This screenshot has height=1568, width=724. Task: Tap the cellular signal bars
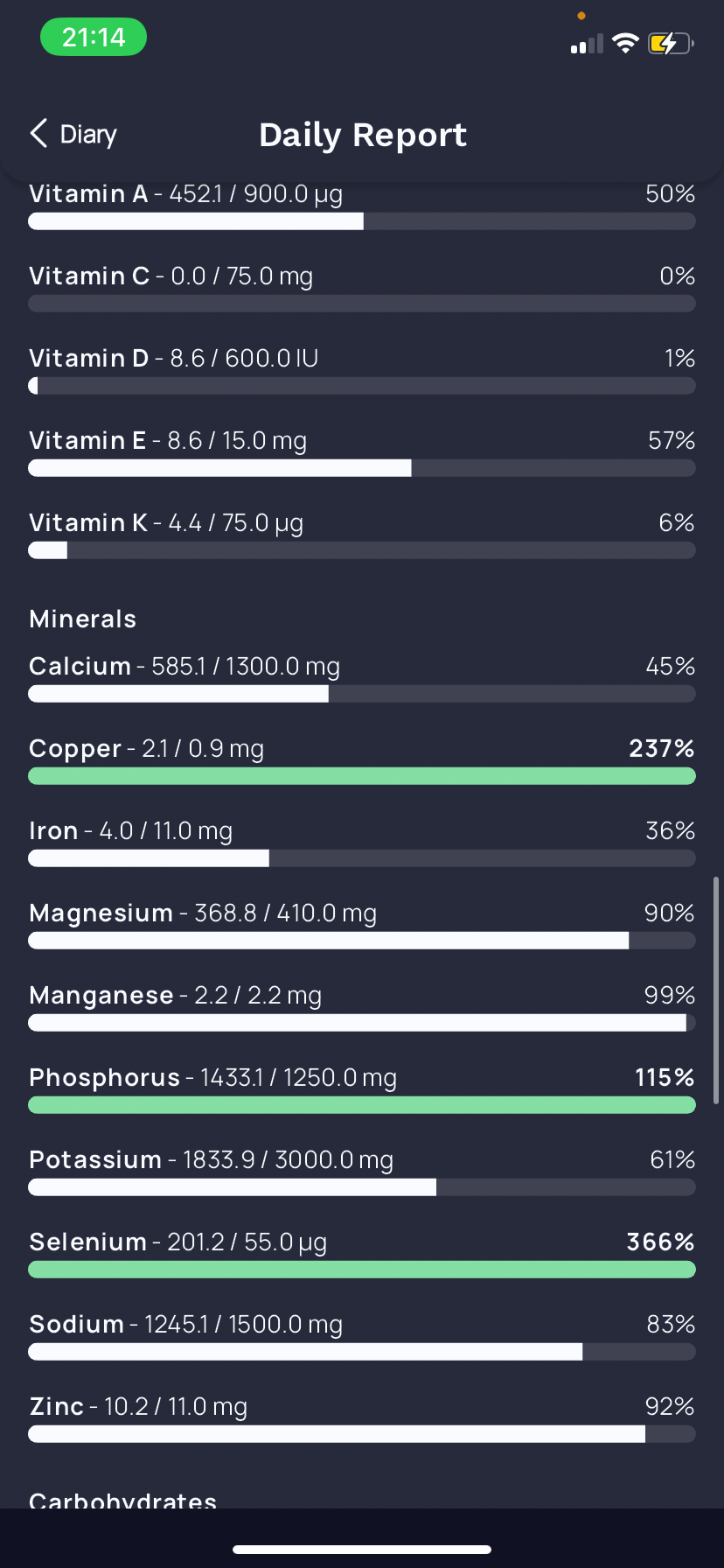[x=587, y=44]
